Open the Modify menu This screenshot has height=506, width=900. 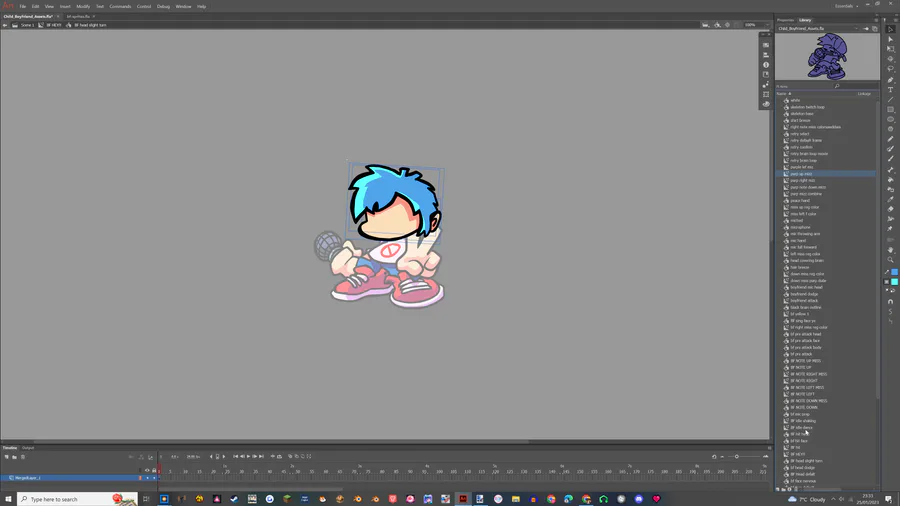pyautogui.click(x=83, y=6)
